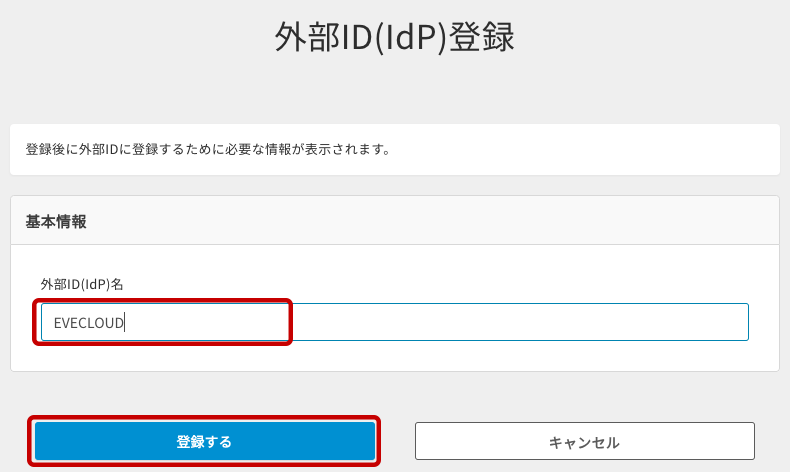790x472 pixels.
Task: Focus the 外部ID(IdP)名 text field
Action: click(x=394, y=322)
